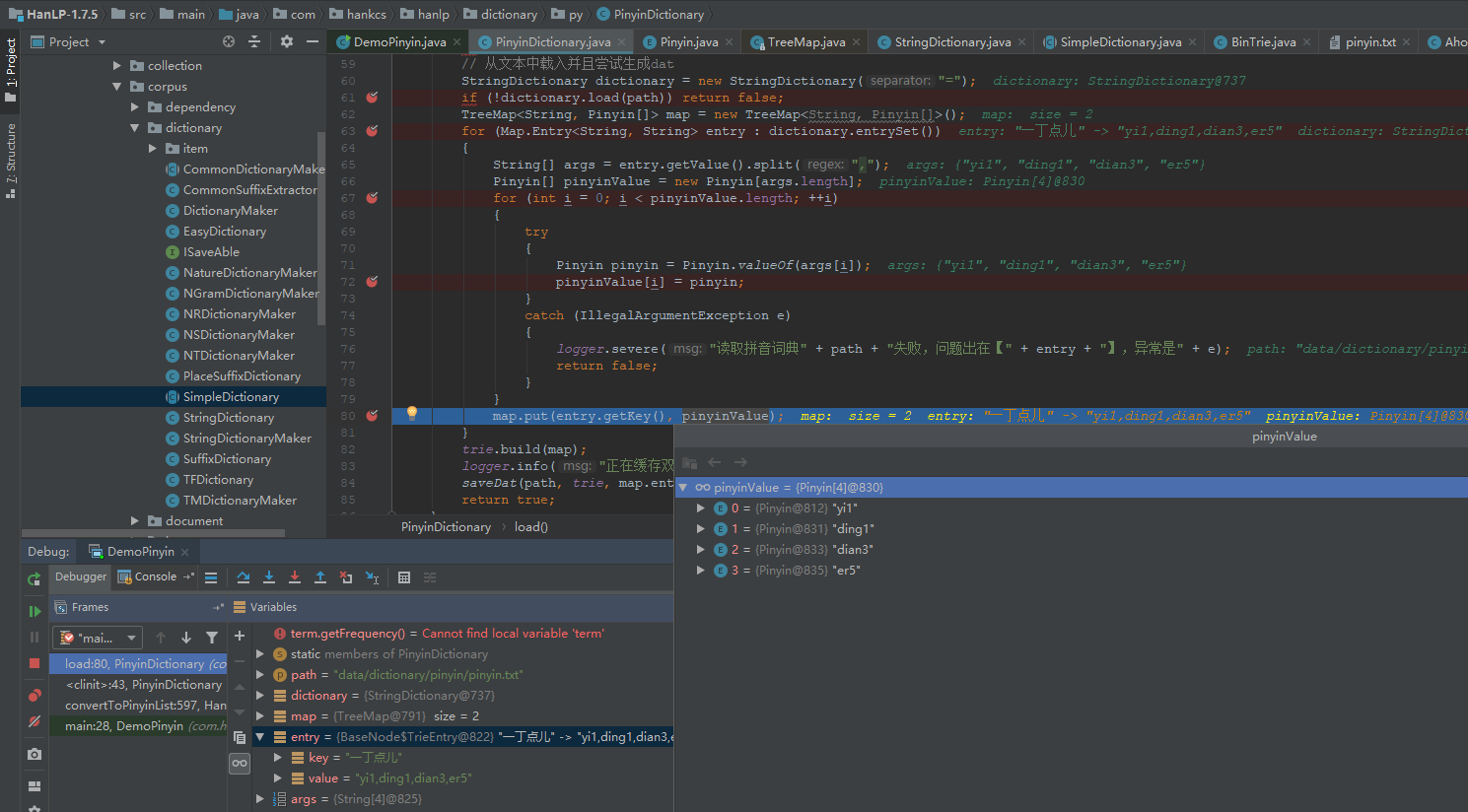Click the filter frames funnel icon
This screenshot has height=812, width=1468.
pyautogui.click(x=212, y=638)
